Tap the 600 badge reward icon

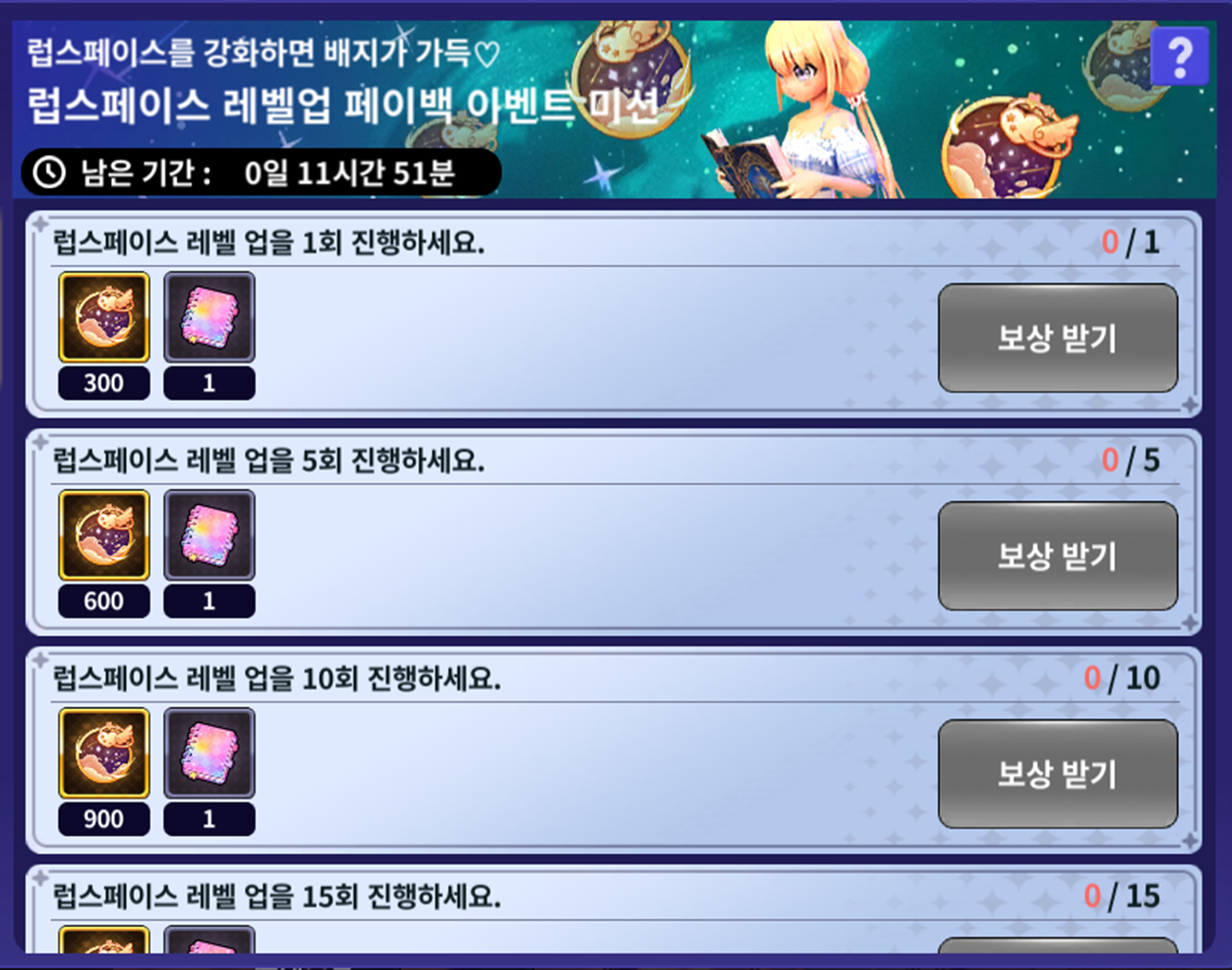pos(104,535)
